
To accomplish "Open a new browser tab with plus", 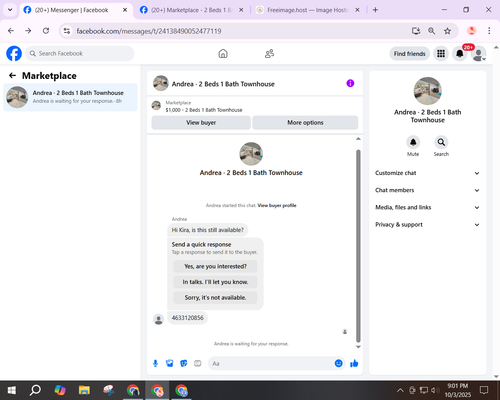I will (x=375, y=10).
